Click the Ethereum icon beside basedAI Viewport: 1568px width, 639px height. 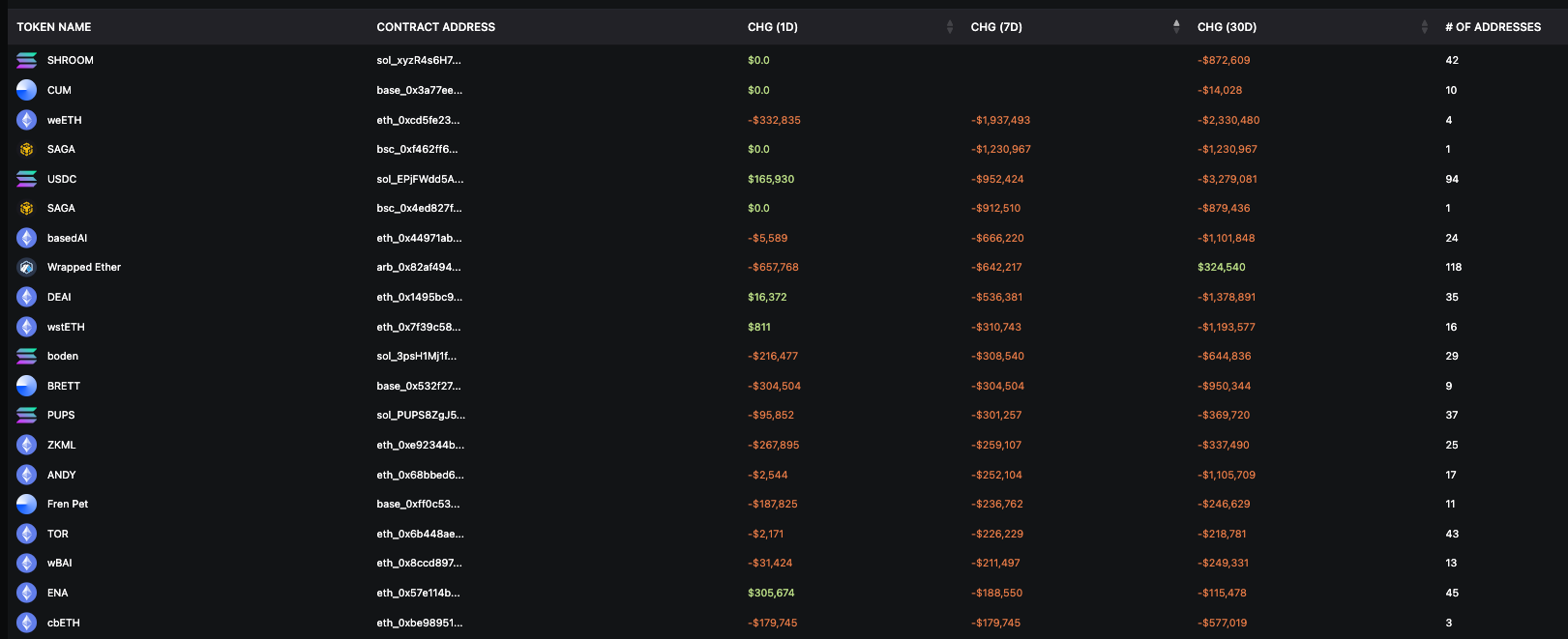[x=27, y=238]
